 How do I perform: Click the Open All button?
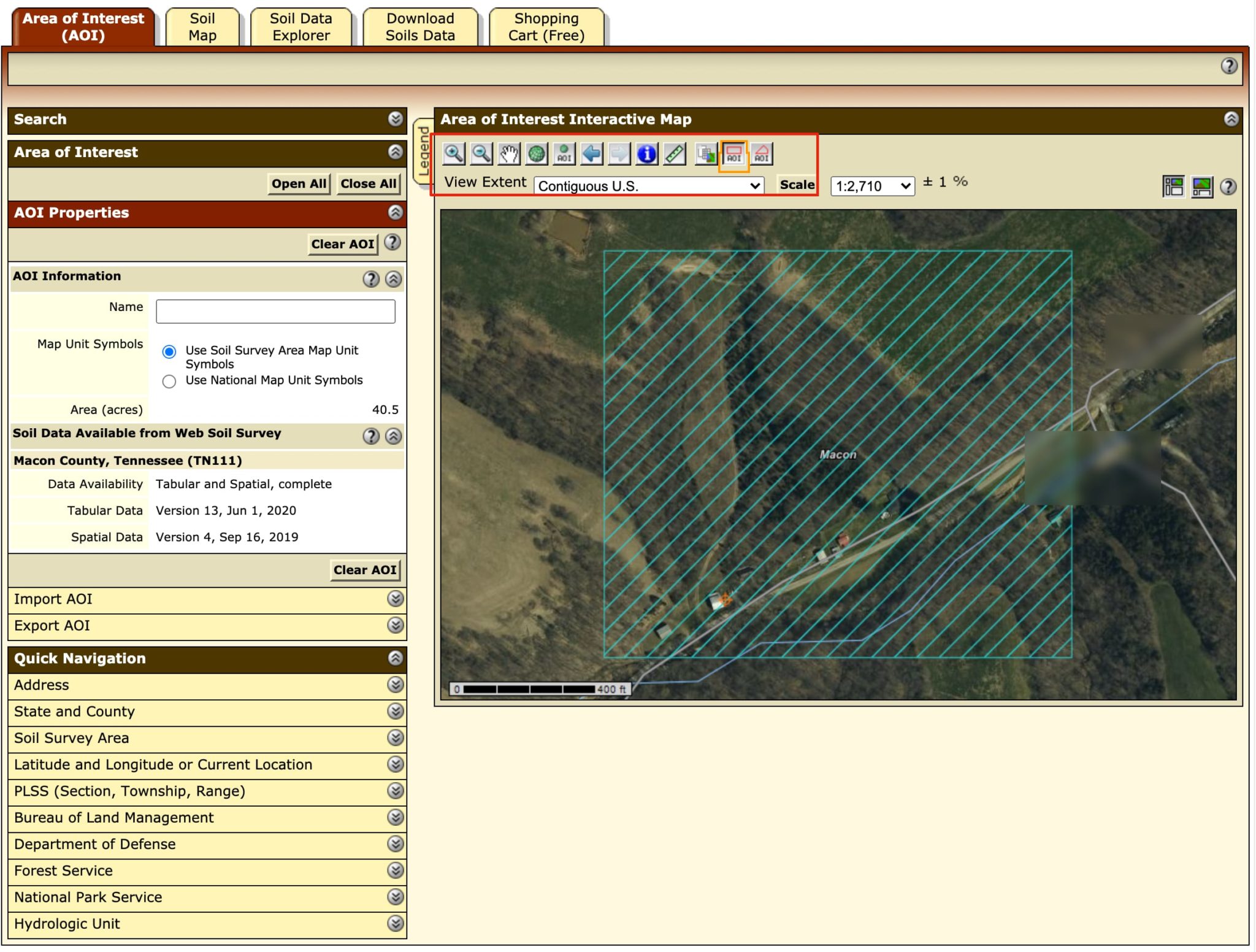(x=299, y=183)
